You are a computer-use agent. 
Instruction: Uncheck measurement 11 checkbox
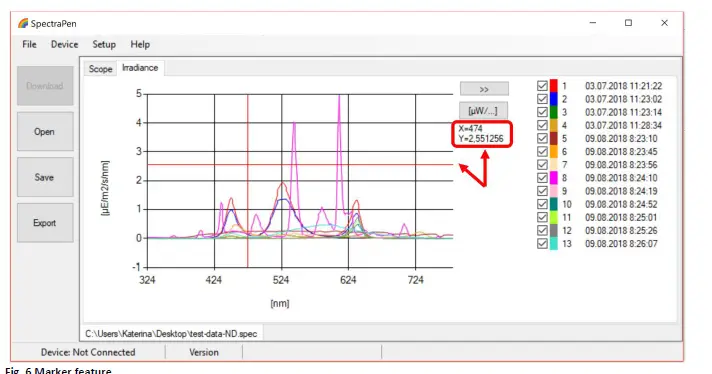click(x=542, y=217)
